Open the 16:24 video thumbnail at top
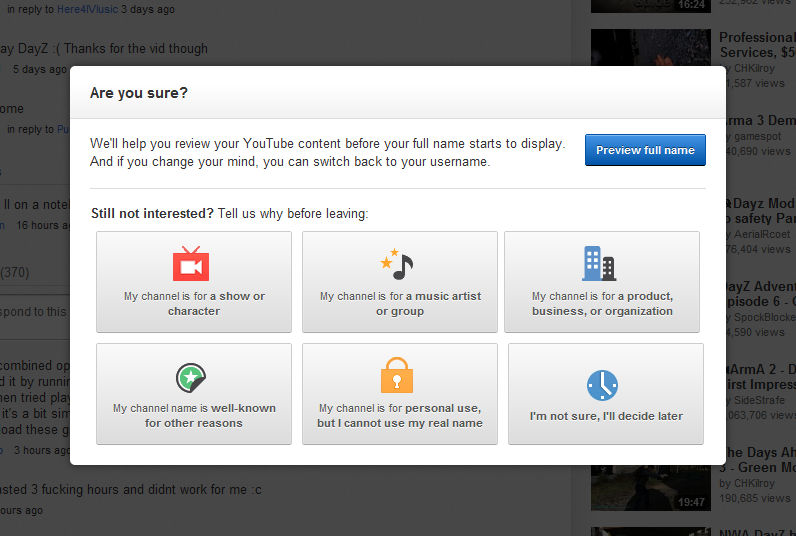 [651, 6]
